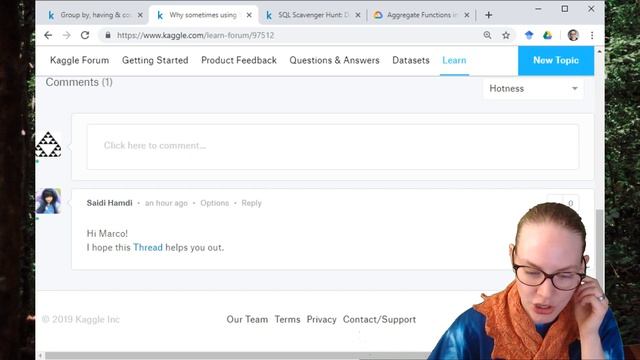The image size is (640, 360).
Task: Click the padlock site info icon
Action: tap(108, 36)
